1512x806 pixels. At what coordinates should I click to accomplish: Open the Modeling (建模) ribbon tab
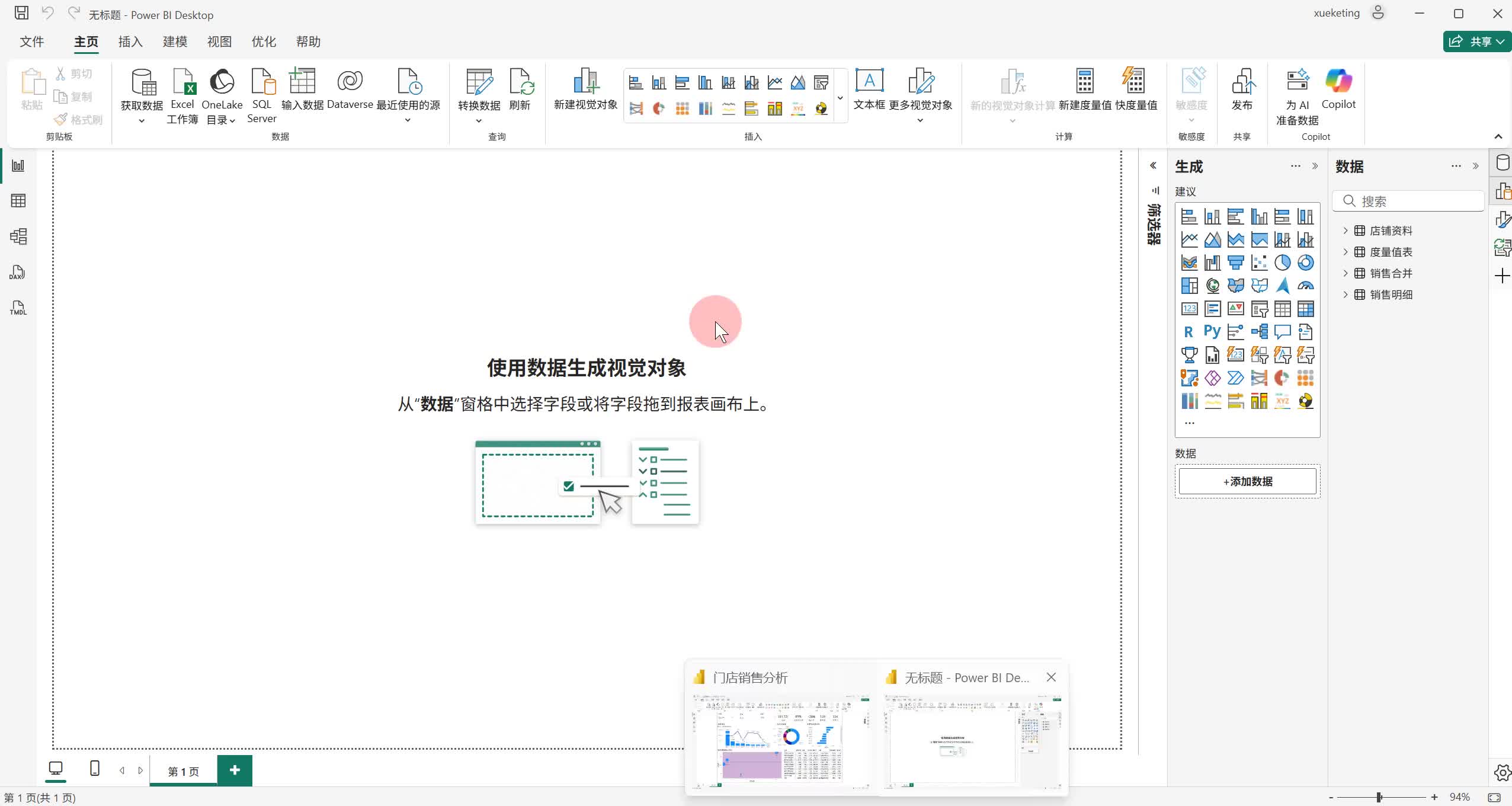tap(175, 41)
